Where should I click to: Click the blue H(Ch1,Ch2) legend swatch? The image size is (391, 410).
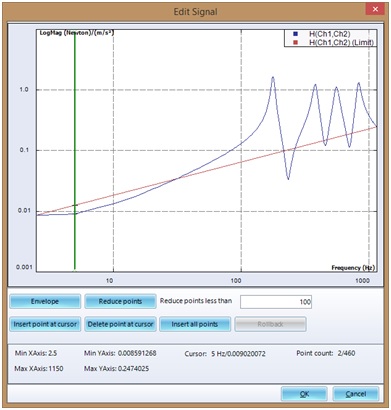click(295, 34)
